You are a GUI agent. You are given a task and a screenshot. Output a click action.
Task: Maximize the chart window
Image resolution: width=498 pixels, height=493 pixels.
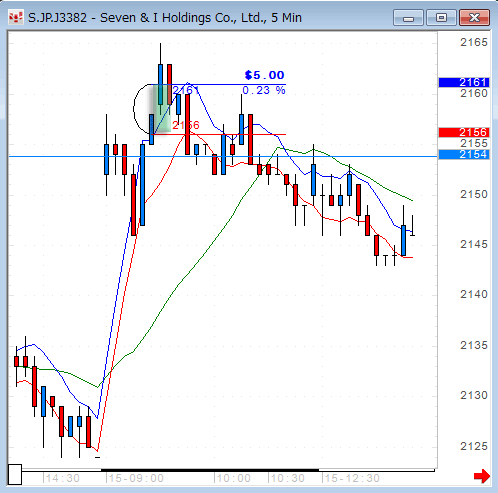click(x=441, y=18)
